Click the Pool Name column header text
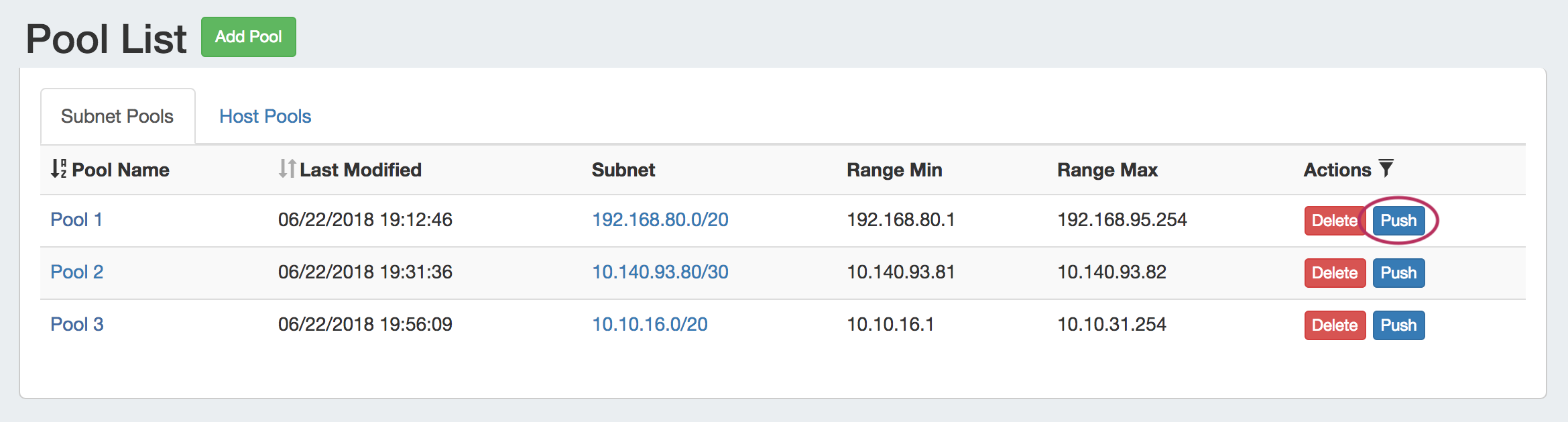 coord(121,170)
